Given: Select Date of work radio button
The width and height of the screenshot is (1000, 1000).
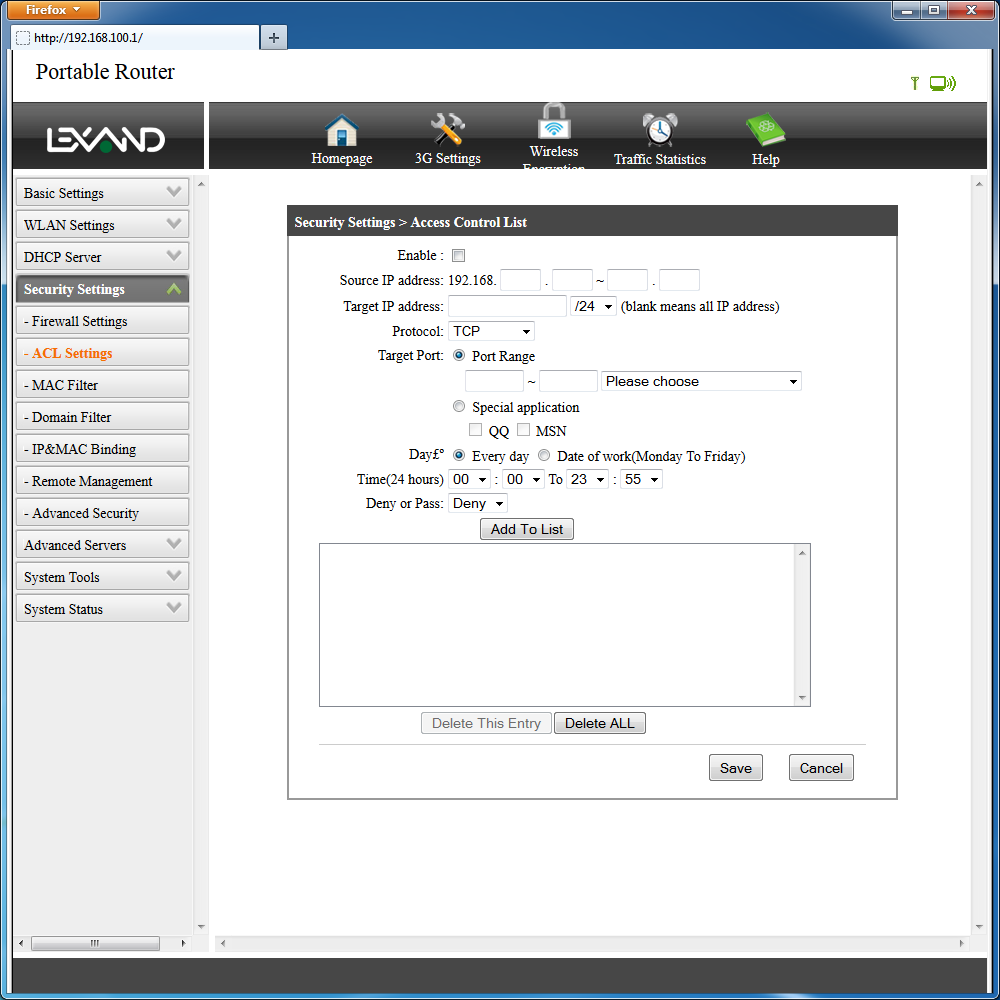Looking at the screenshot, I should [x=544, y=455].
